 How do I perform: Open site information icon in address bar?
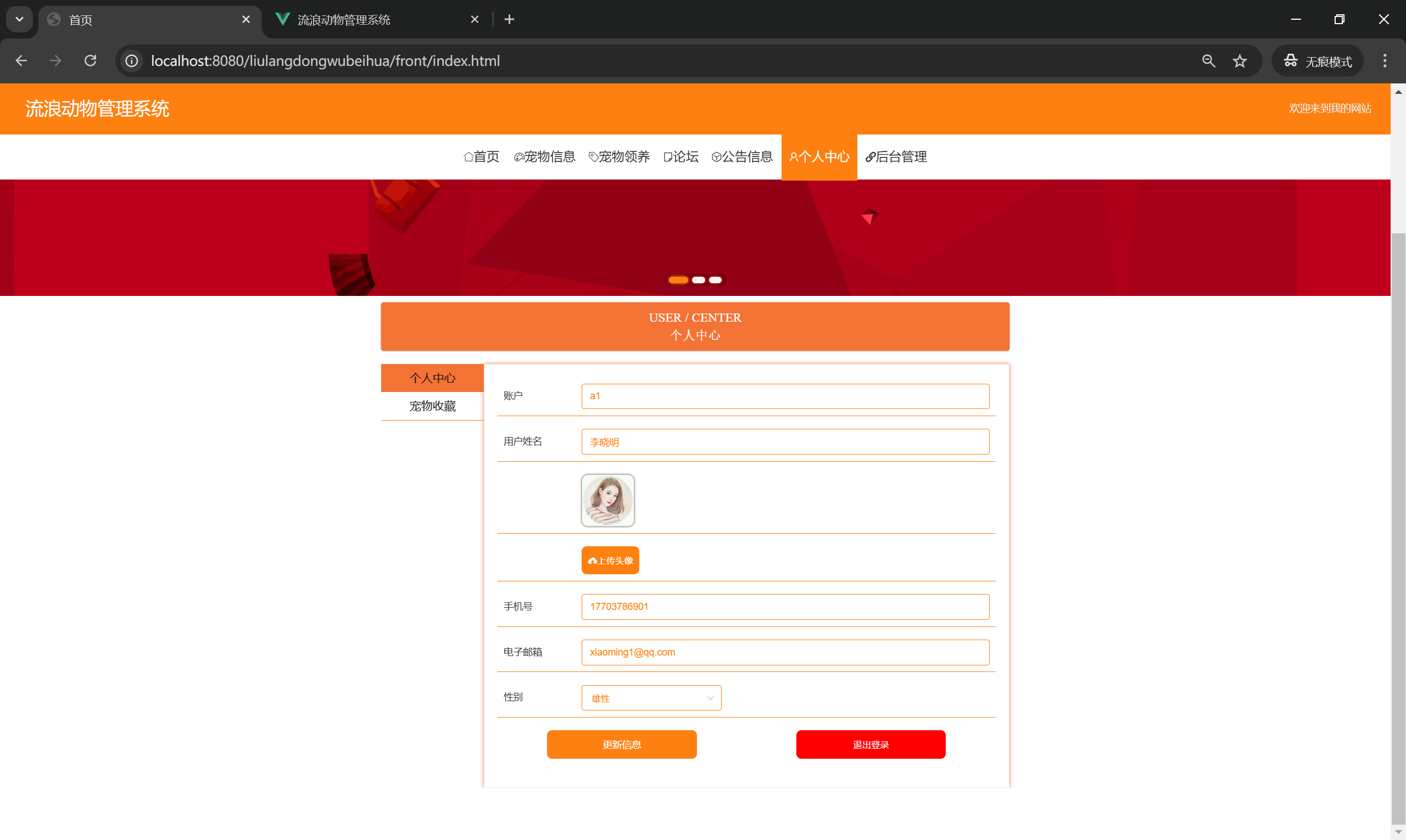(x=132, y=60)
